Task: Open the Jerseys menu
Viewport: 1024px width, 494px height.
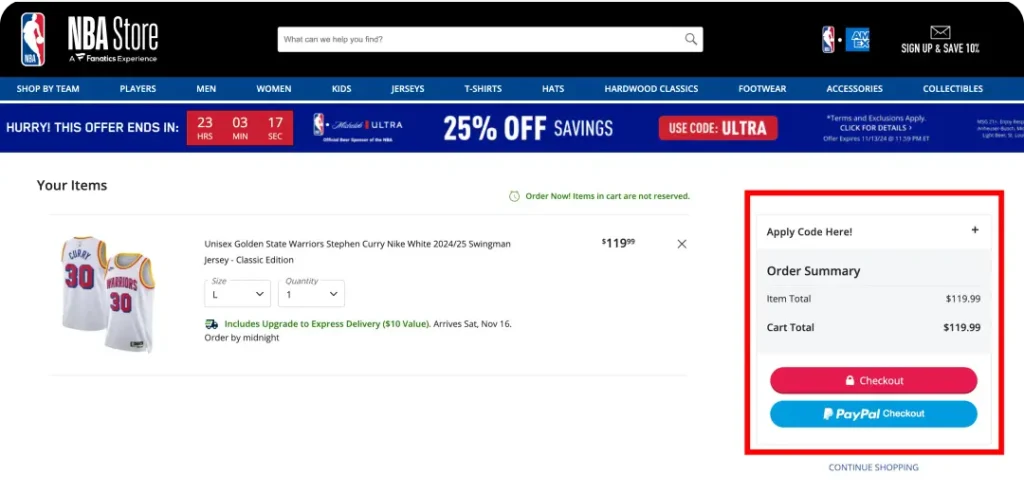Action: [x=407, y=89]
